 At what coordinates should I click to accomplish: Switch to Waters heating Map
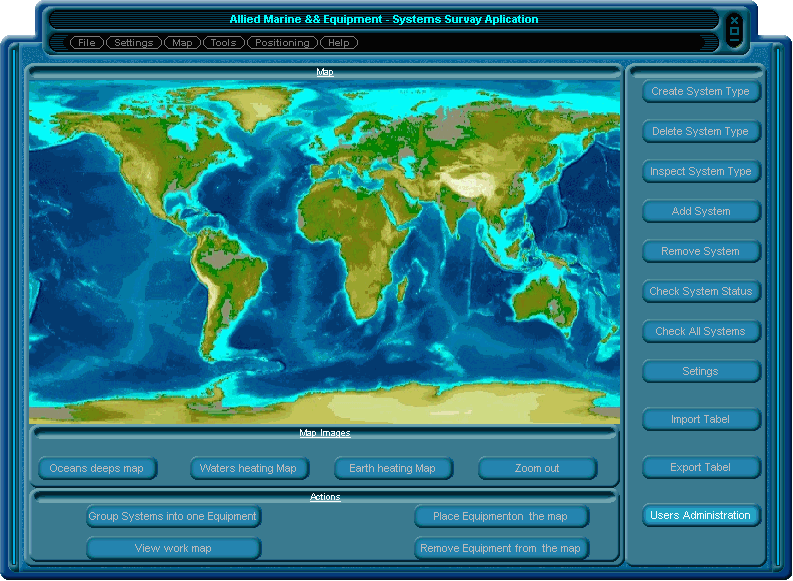tap(248, 468)
